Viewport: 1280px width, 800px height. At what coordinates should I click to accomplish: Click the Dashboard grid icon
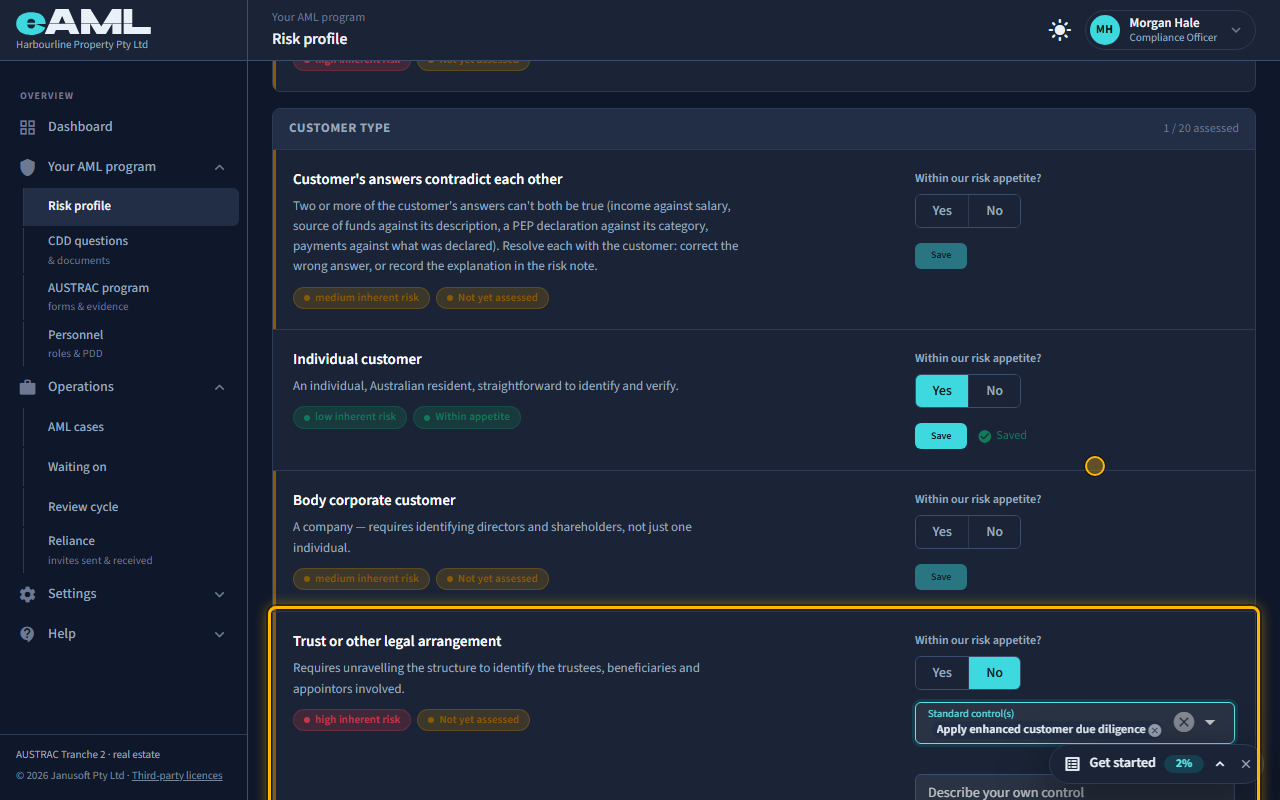pos(28,127)
